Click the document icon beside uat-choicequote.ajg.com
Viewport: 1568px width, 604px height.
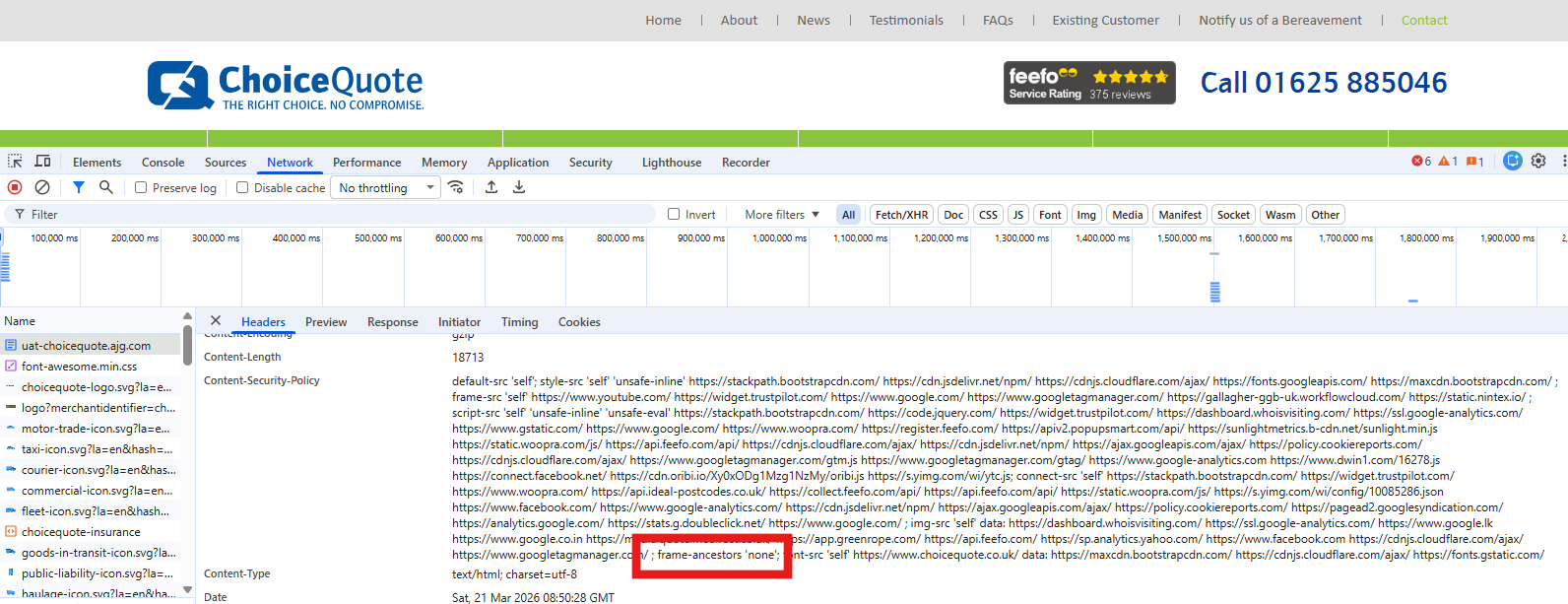click(x=11, y=346)
